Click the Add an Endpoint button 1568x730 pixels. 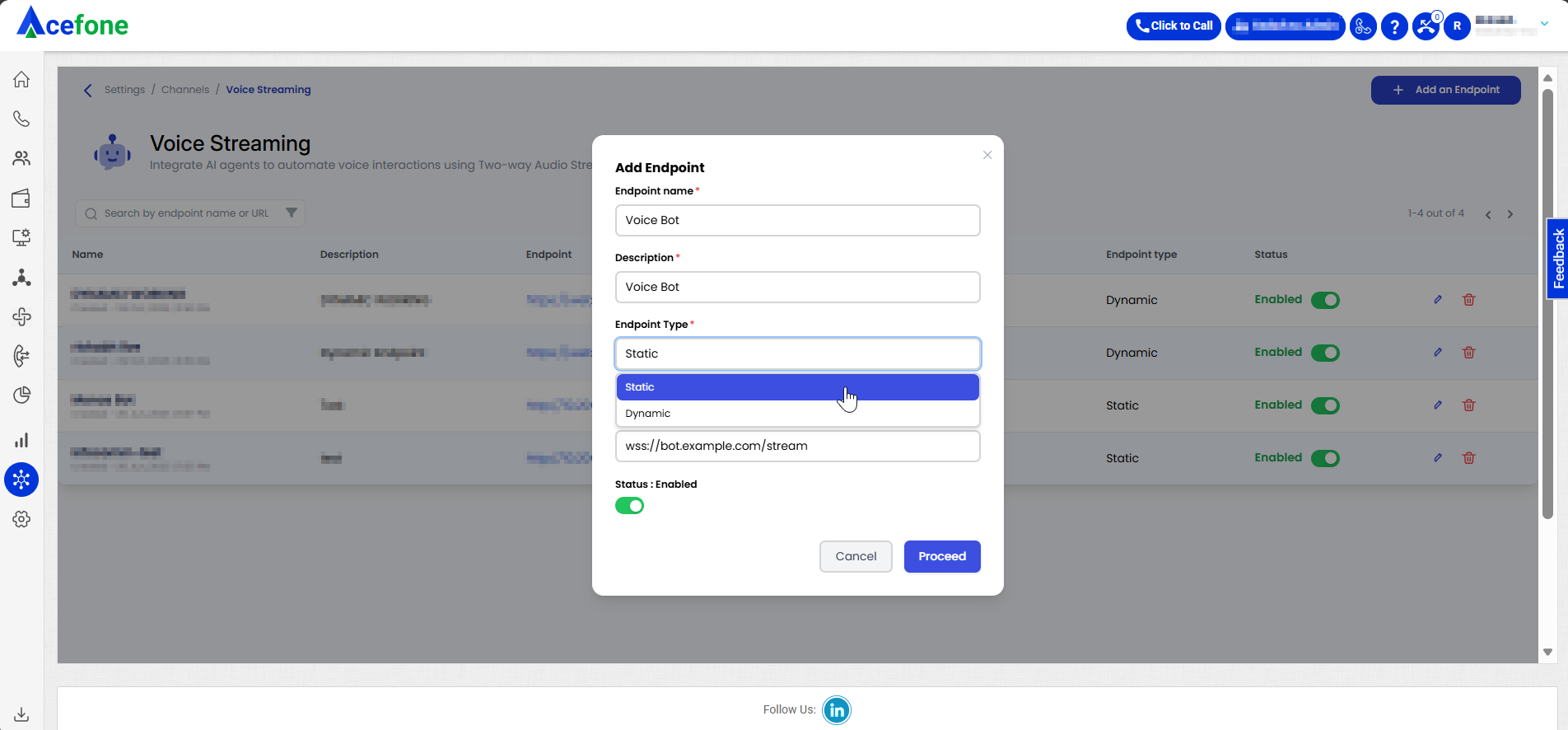[1445, 90]
